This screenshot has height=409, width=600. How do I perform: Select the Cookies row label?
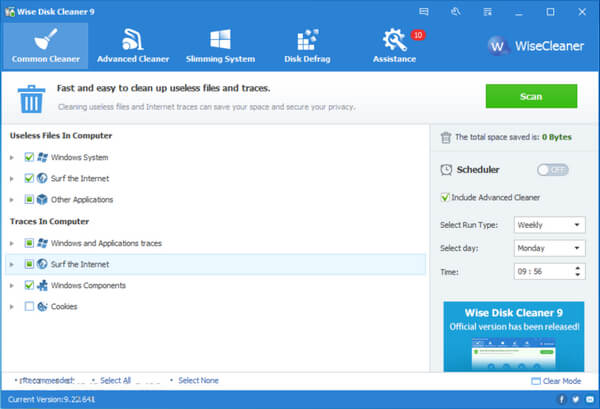point(64,306)
